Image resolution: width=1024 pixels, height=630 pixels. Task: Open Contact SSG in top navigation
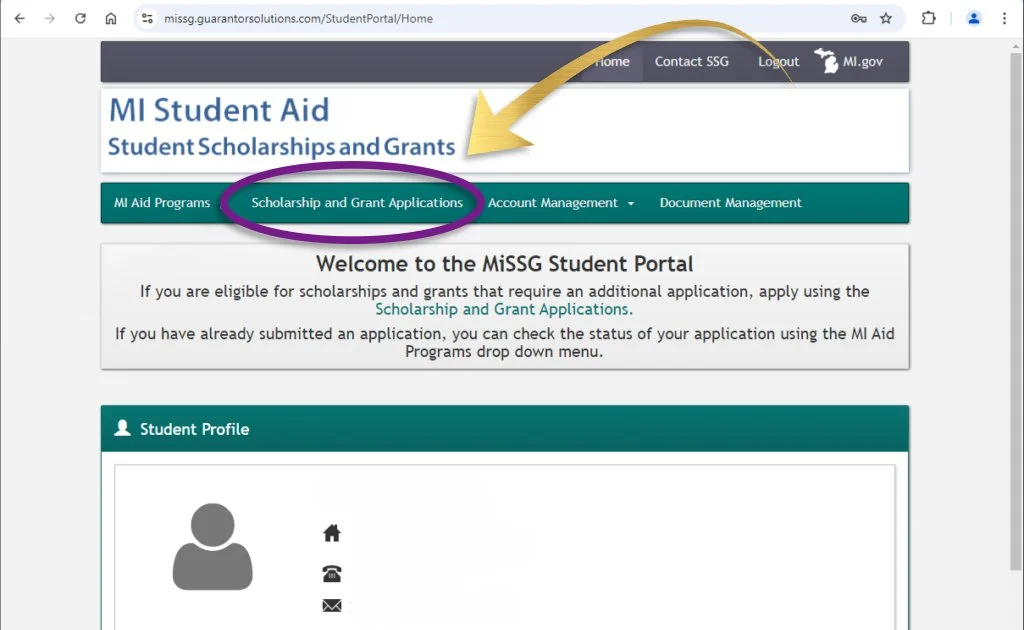click(x=692, y=61)
